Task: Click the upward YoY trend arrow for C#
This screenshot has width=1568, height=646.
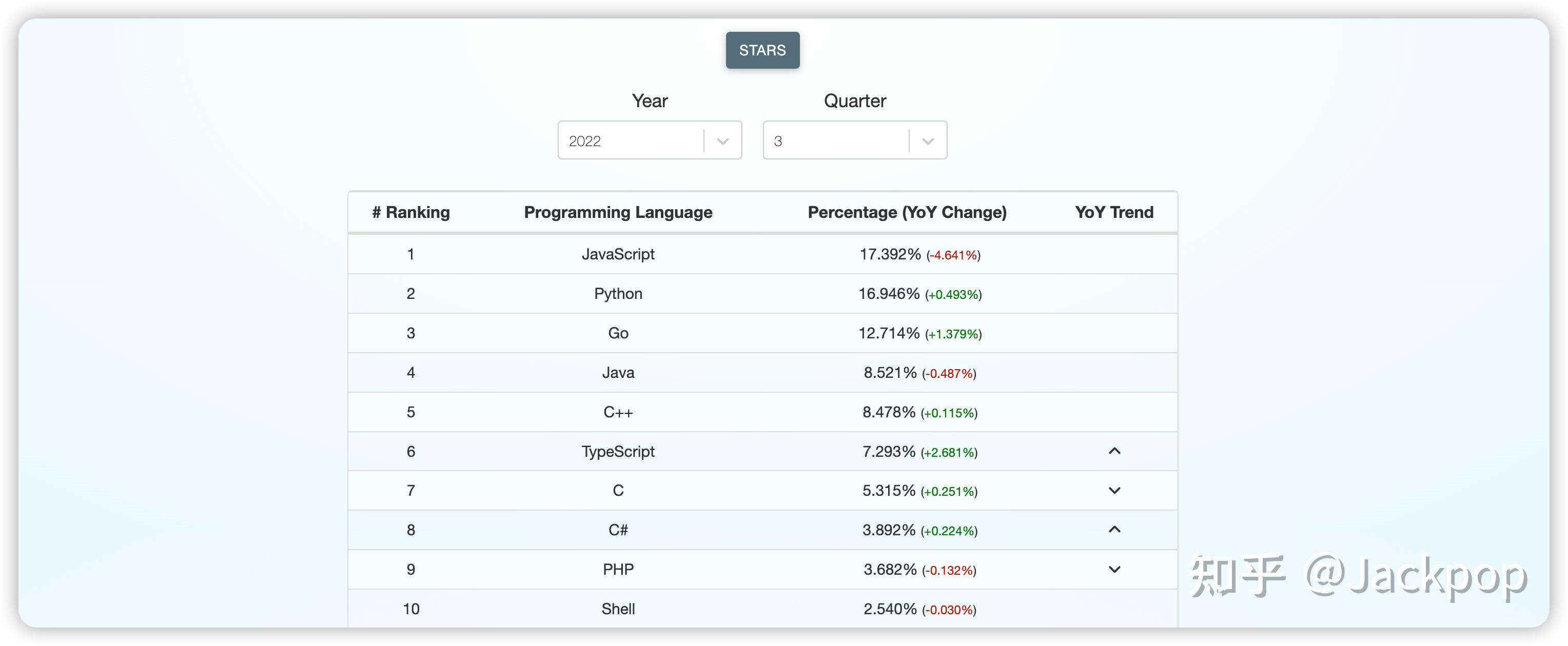Action: point(1114,530)
